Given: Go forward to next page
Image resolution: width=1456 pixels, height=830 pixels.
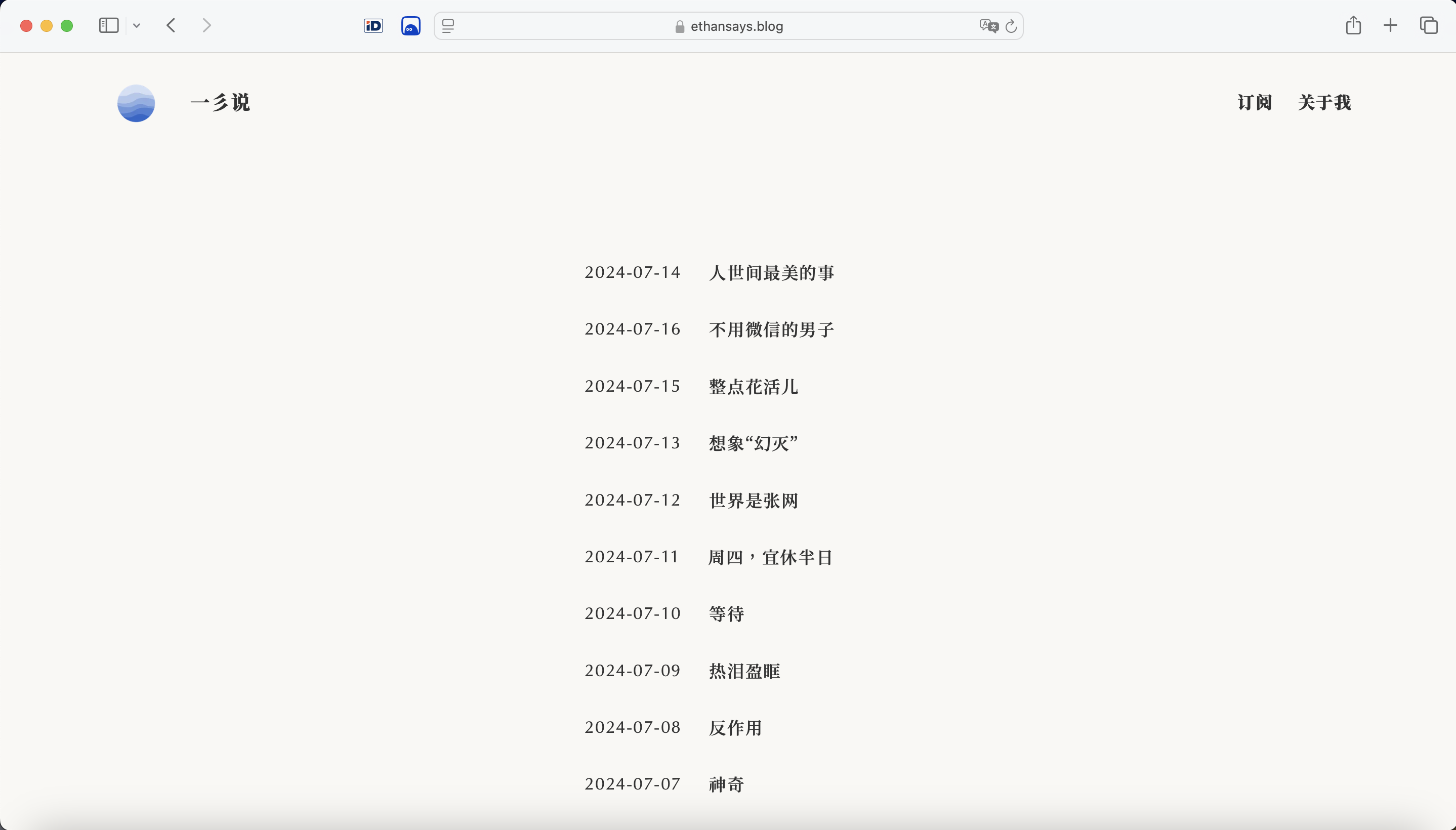Looking at the screenshot, I should click(206, 26).
